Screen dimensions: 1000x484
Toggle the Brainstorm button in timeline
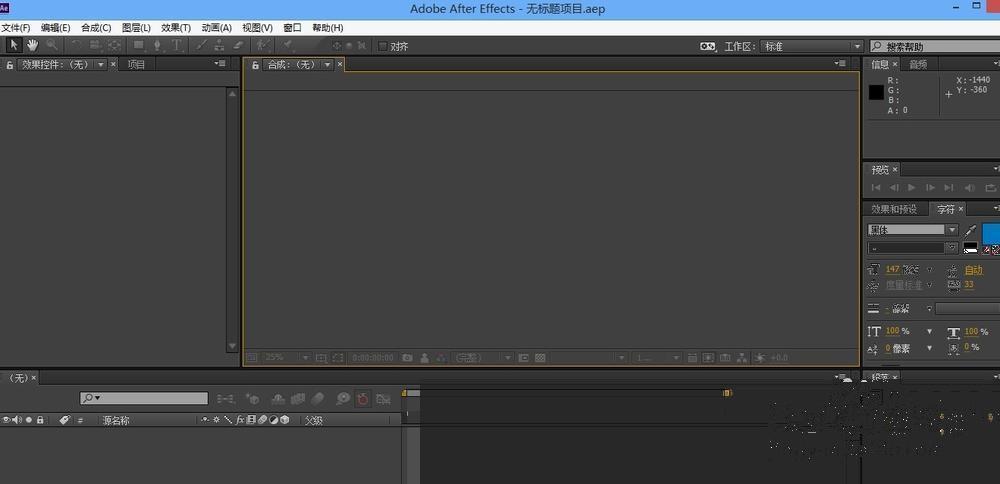[x=343, y=399]
